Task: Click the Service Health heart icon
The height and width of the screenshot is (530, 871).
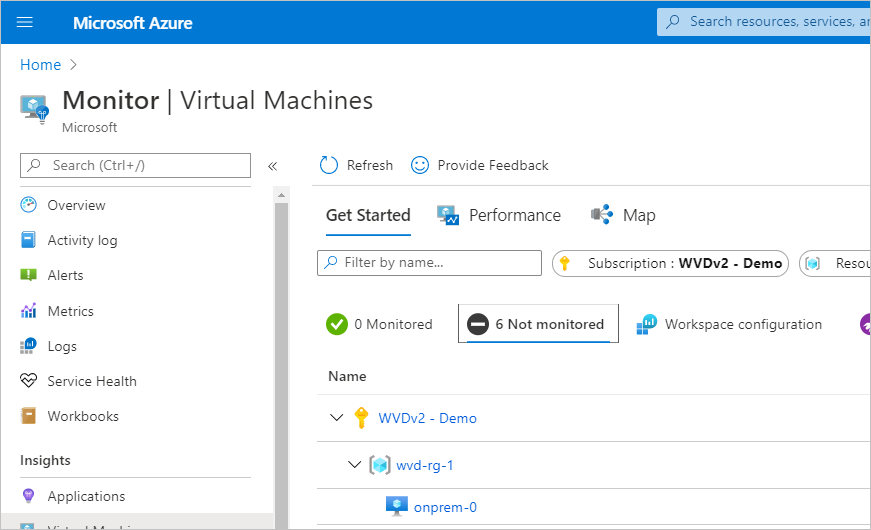Action: click(28, 381)
